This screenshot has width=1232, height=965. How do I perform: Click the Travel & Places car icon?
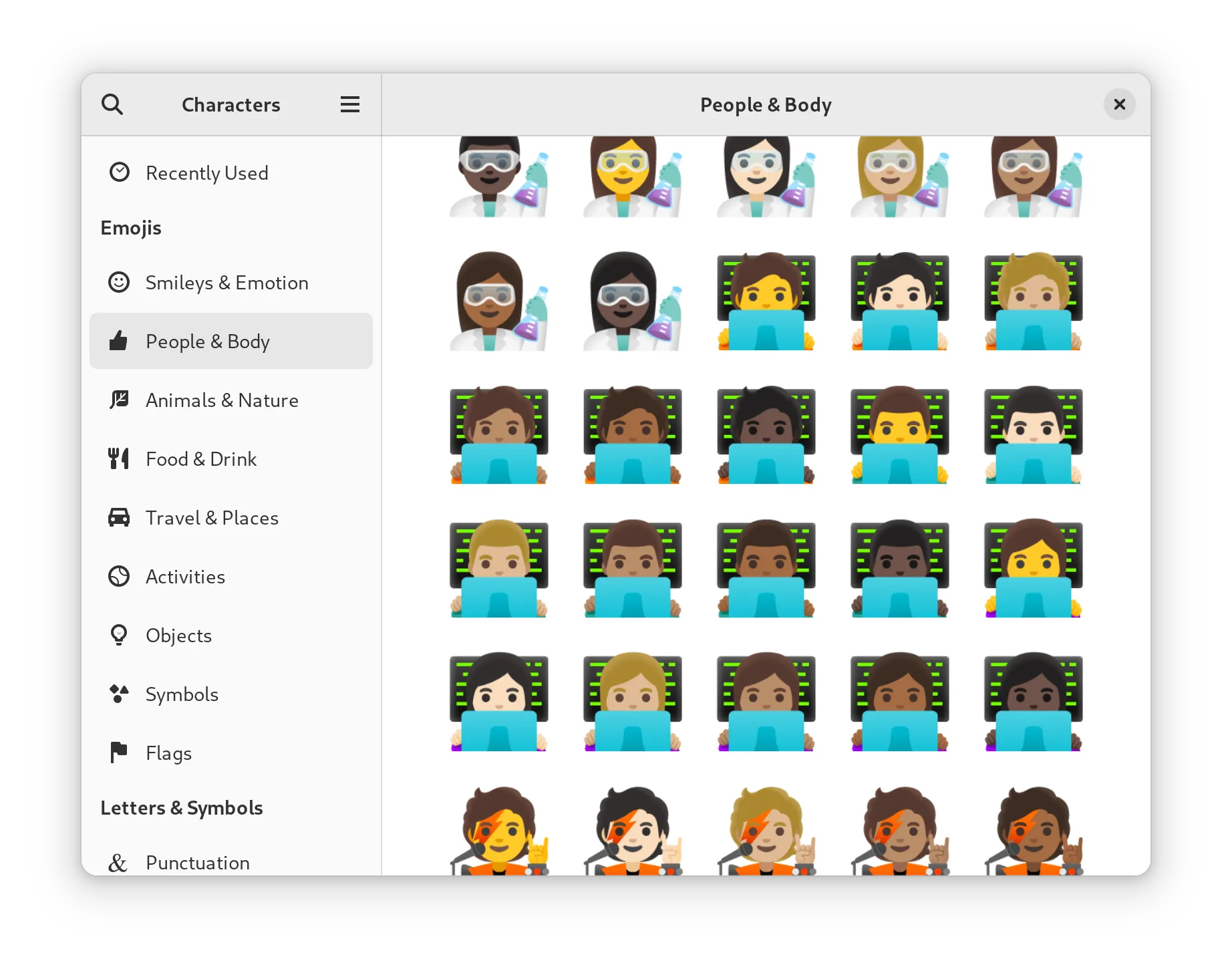pos(120,517)
